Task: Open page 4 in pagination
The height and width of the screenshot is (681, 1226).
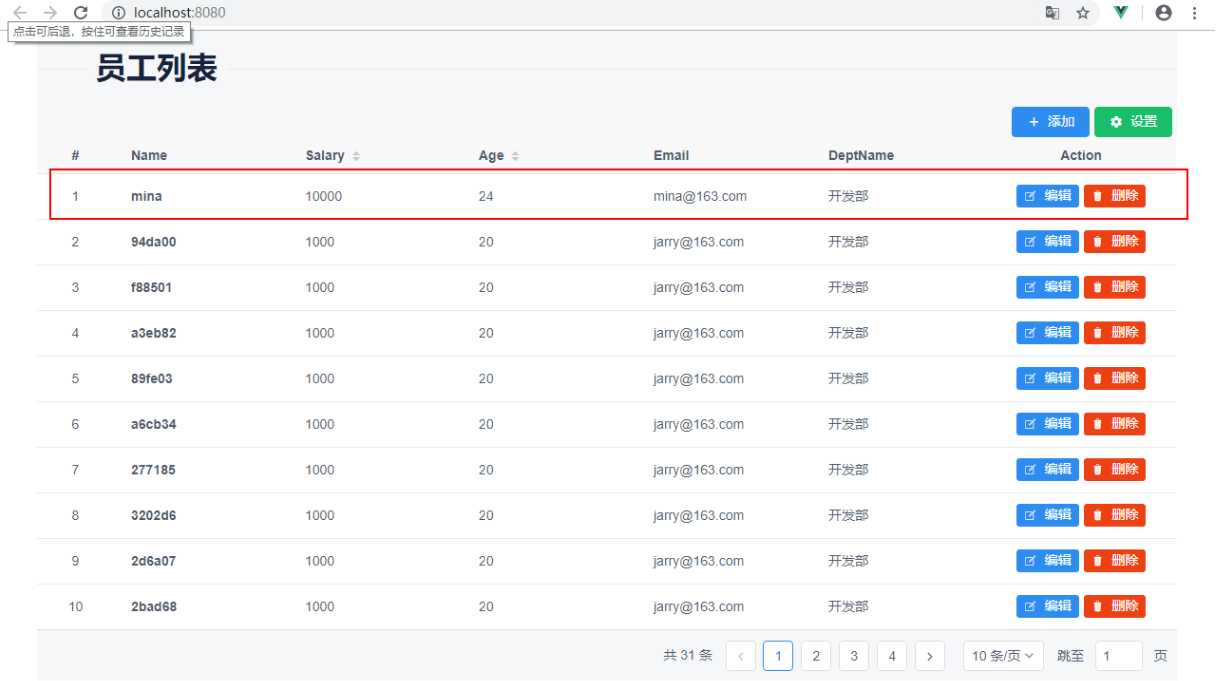Action: pos(892,656)
